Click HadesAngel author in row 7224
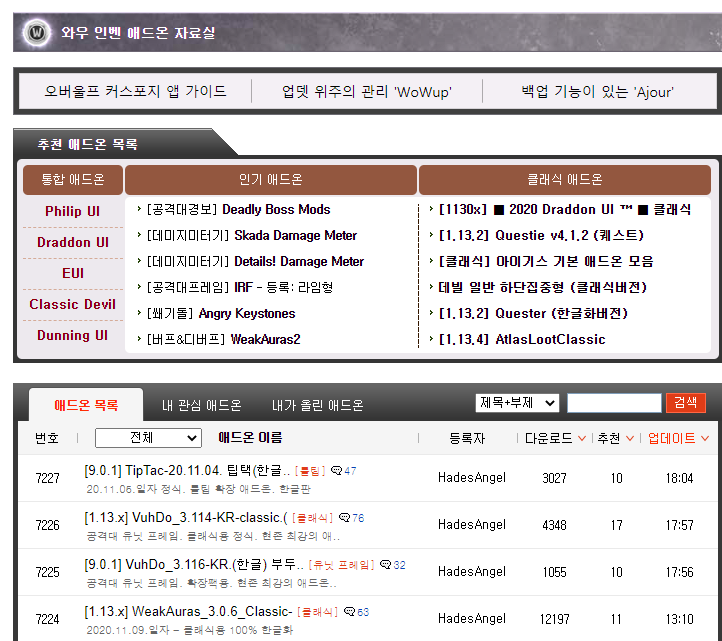 (472, 618)
